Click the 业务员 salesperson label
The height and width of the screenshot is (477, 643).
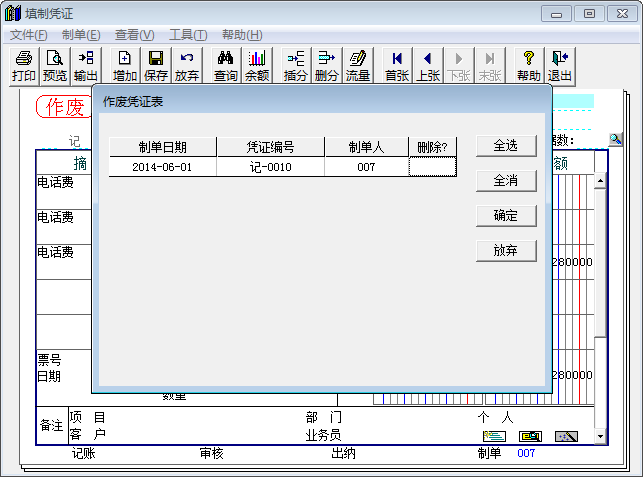tap(323, 435)
